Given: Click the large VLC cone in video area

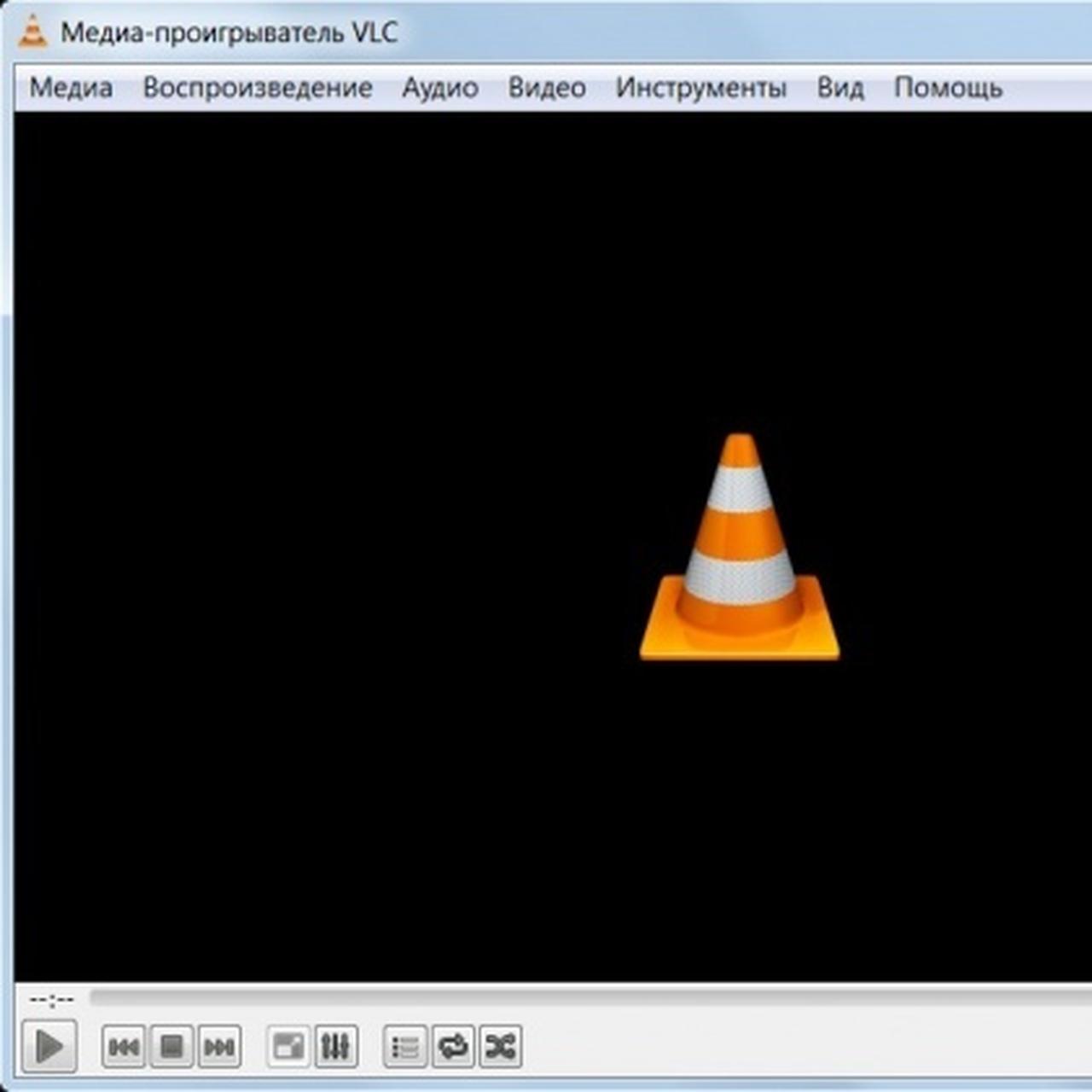Looking at the screenshot, I should tap(740, 547).
